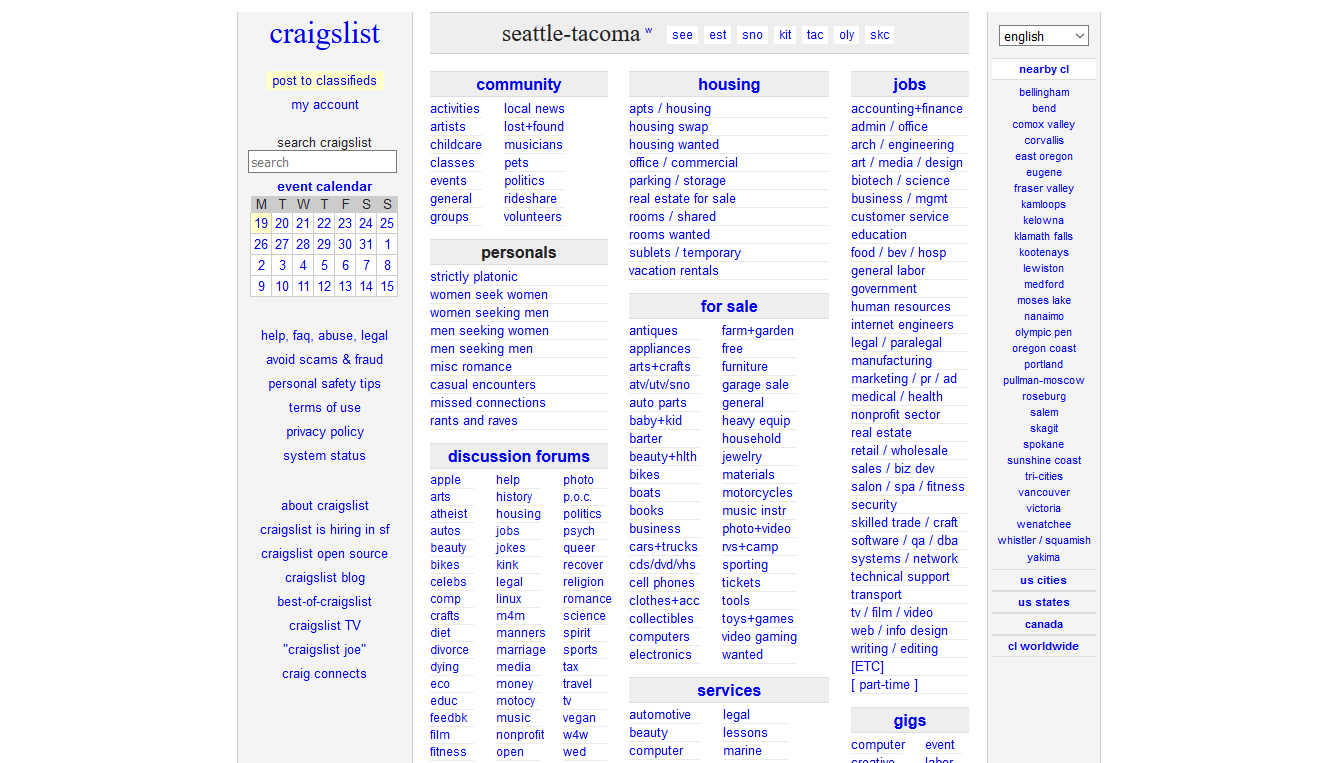Open the craig connects link
Screen dimensions: 1339x763
(x=324, y=674)
